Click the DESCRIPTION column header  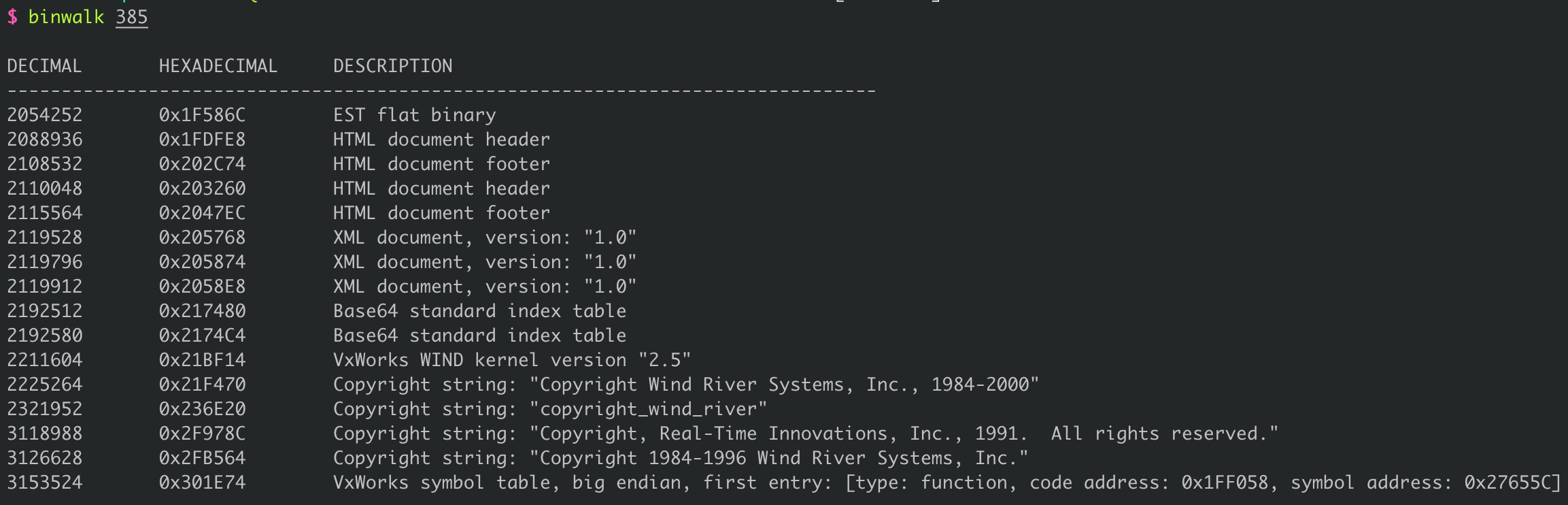tap(392, 66)
